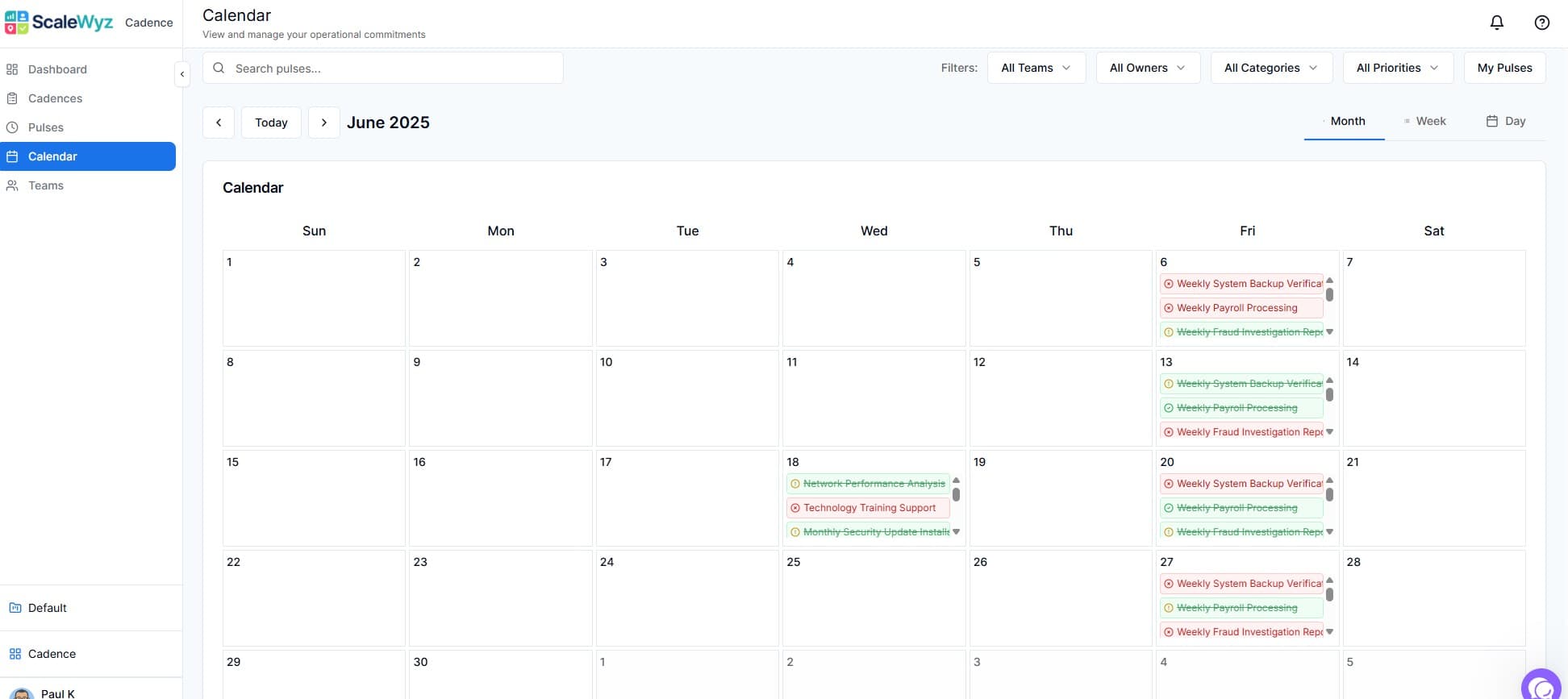1568x699 pixels.
Task: Advance to next month arrow
Action: pos(324,123)
